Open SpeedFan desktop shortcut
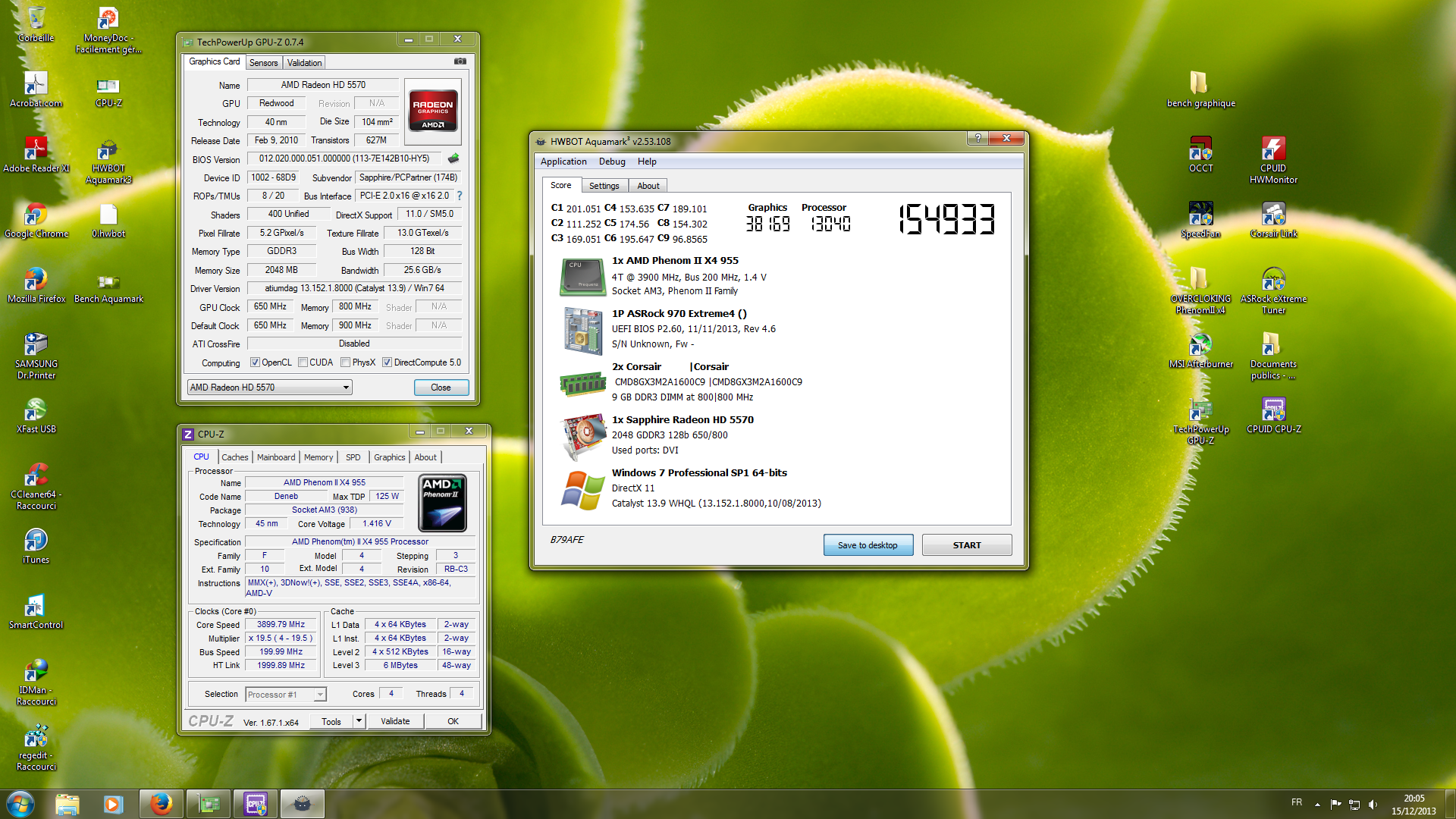This screenshot has width=1456, height=819. [1200, 220]
